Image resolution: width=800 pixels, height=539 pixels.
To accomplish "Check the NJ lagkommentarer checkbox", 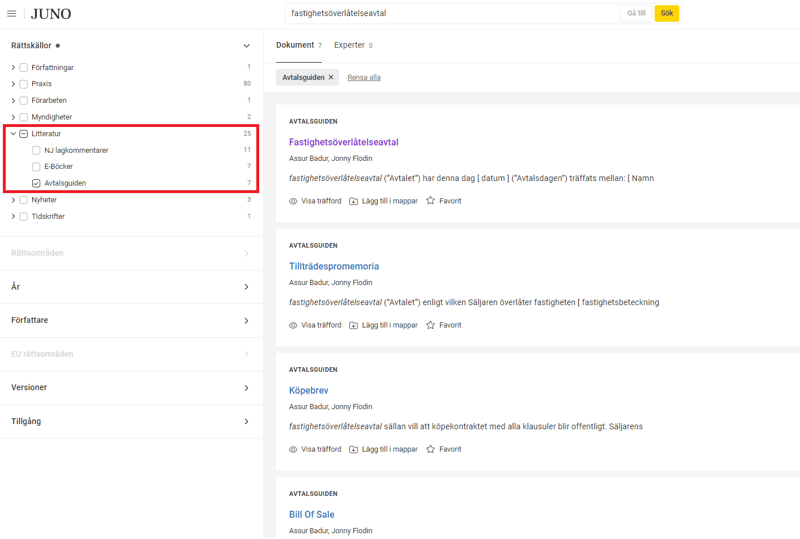I will tap(36, 150).
